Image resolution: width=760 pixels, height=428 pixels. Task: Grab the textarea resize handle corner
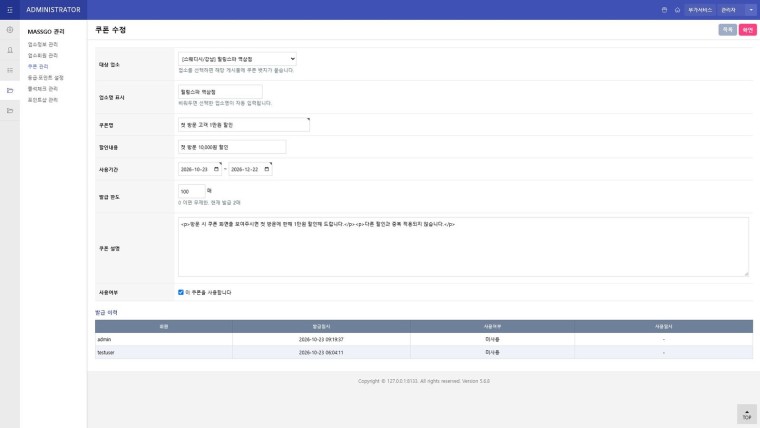746,274
